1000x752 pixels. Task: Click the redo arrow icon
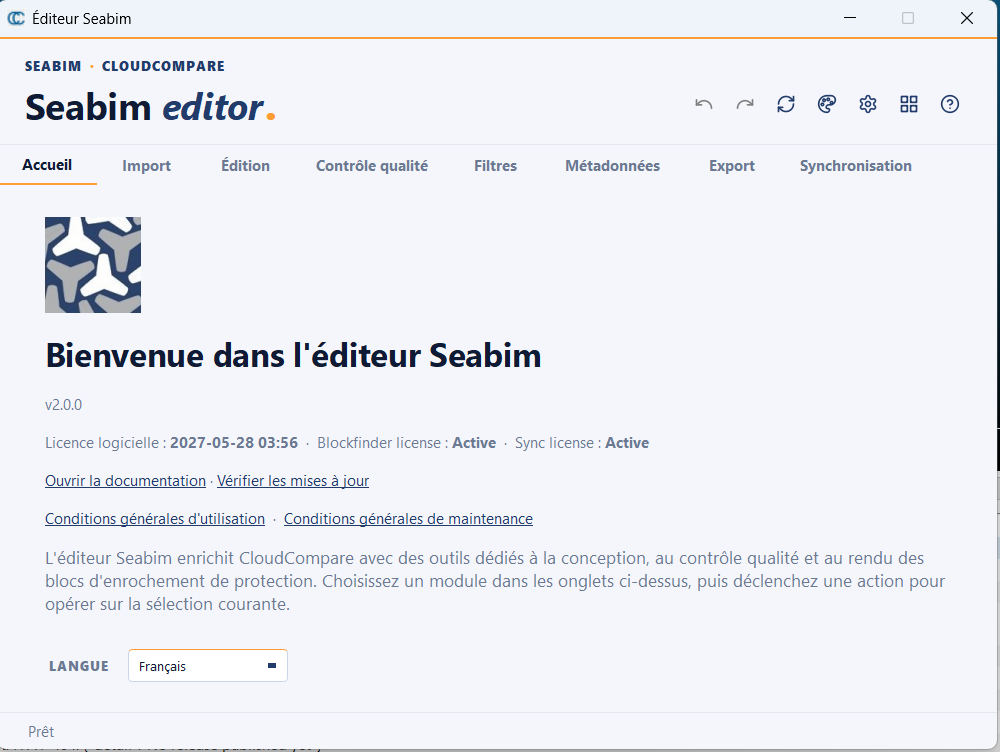(x=745, y=104)
